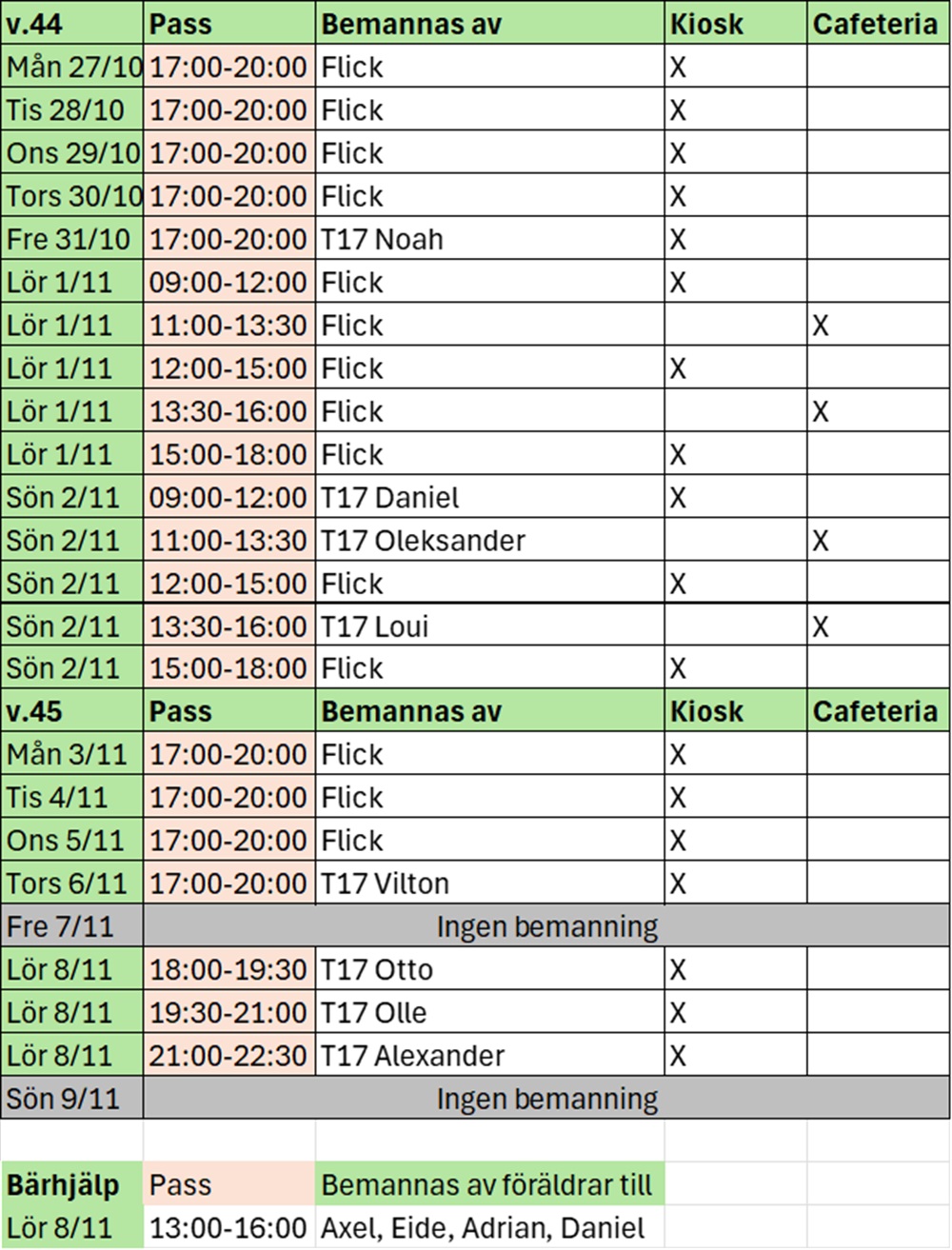The image size is (952, 1250).
Task: Select the Mån 27/10 date cell
Action: [71, 68]
